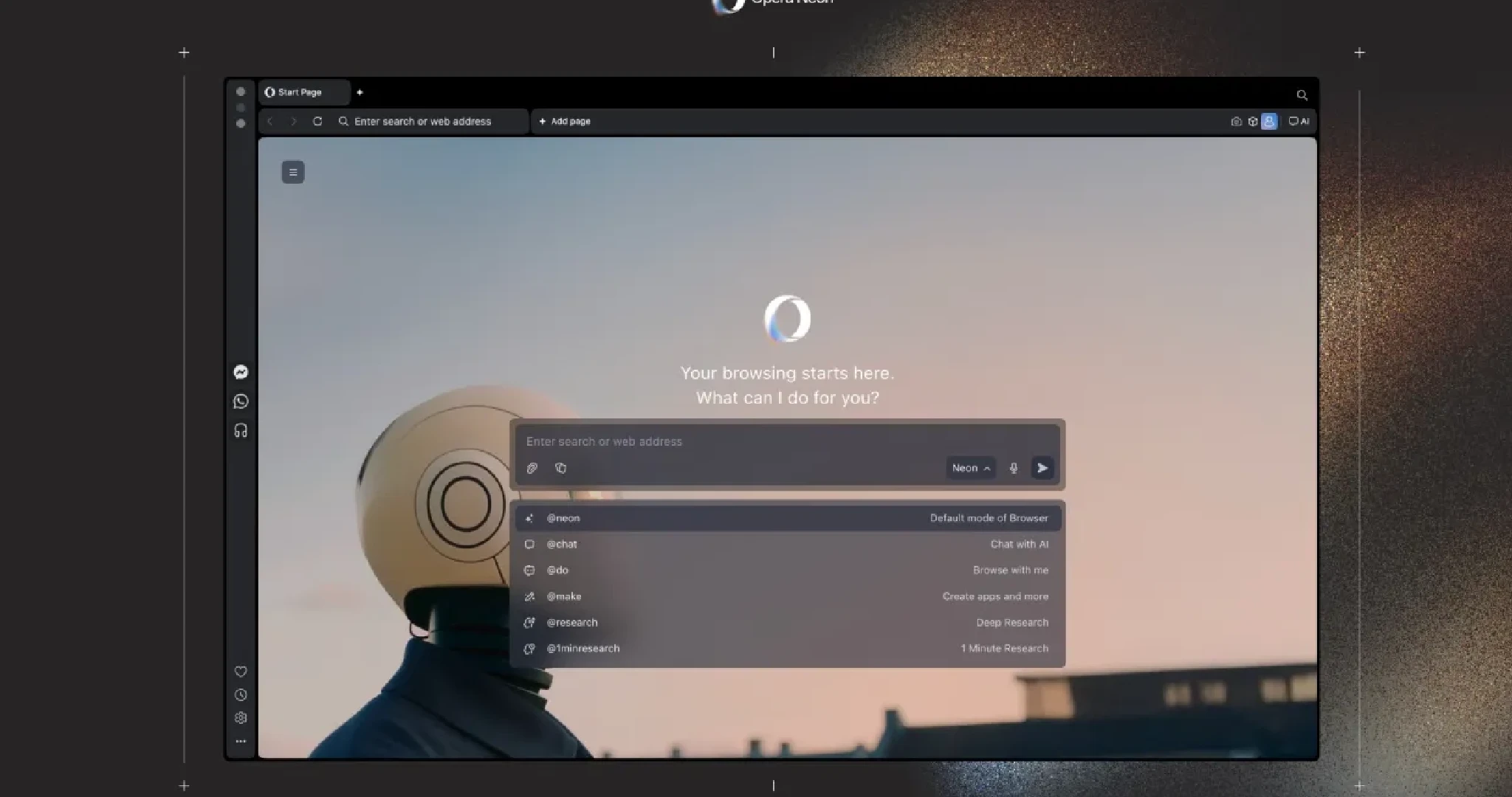Open the hamburger menu on Start Page

click(293, 173)
